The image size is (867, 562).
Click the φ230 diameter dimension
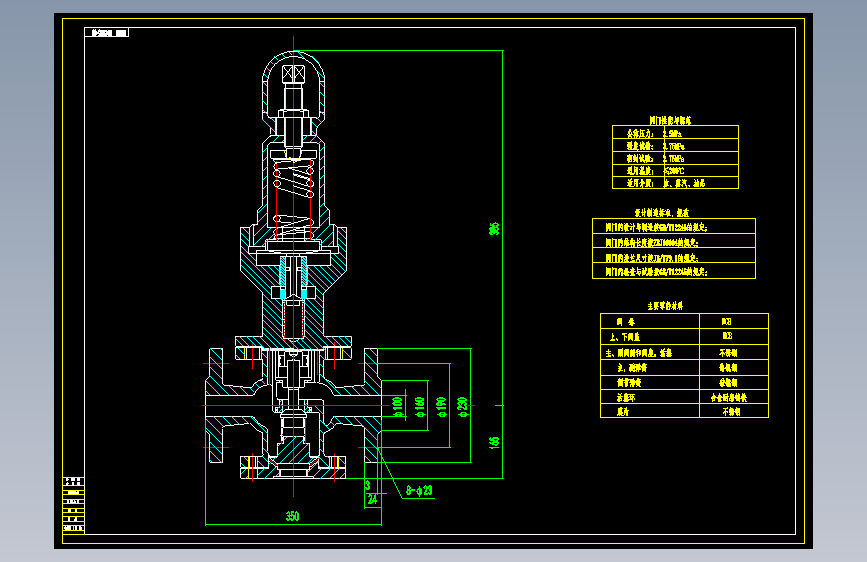tap(463, 407)
